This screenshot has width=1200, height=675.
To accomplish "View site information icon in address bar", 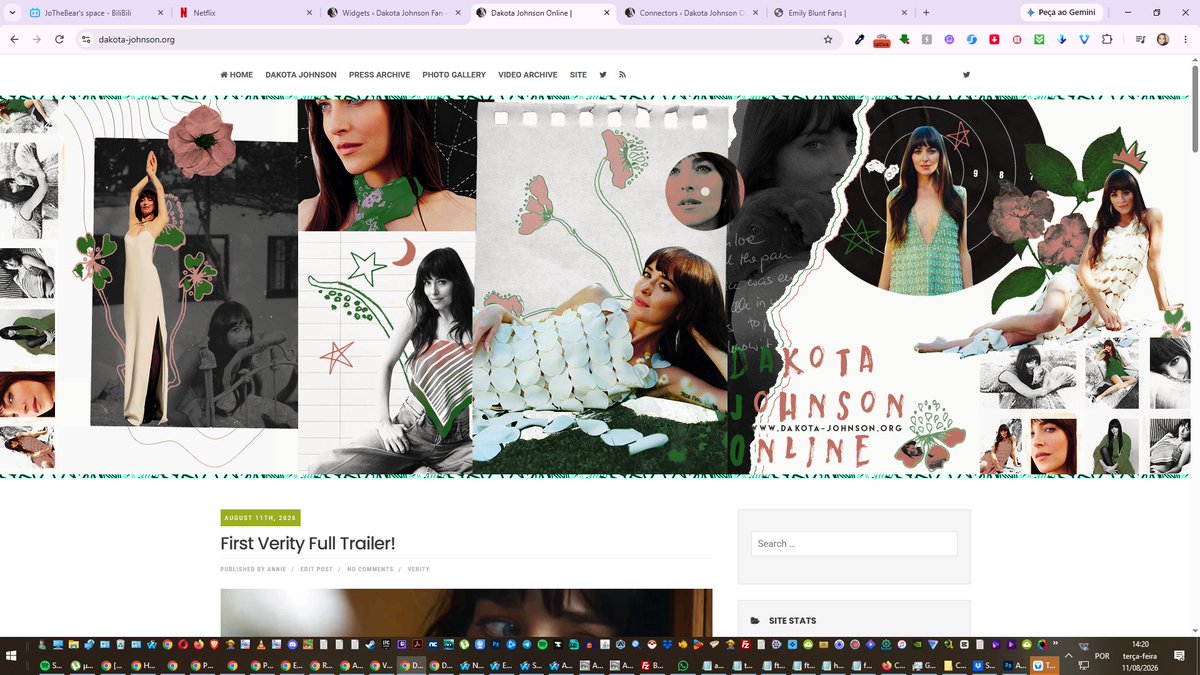I will point(86,39).
